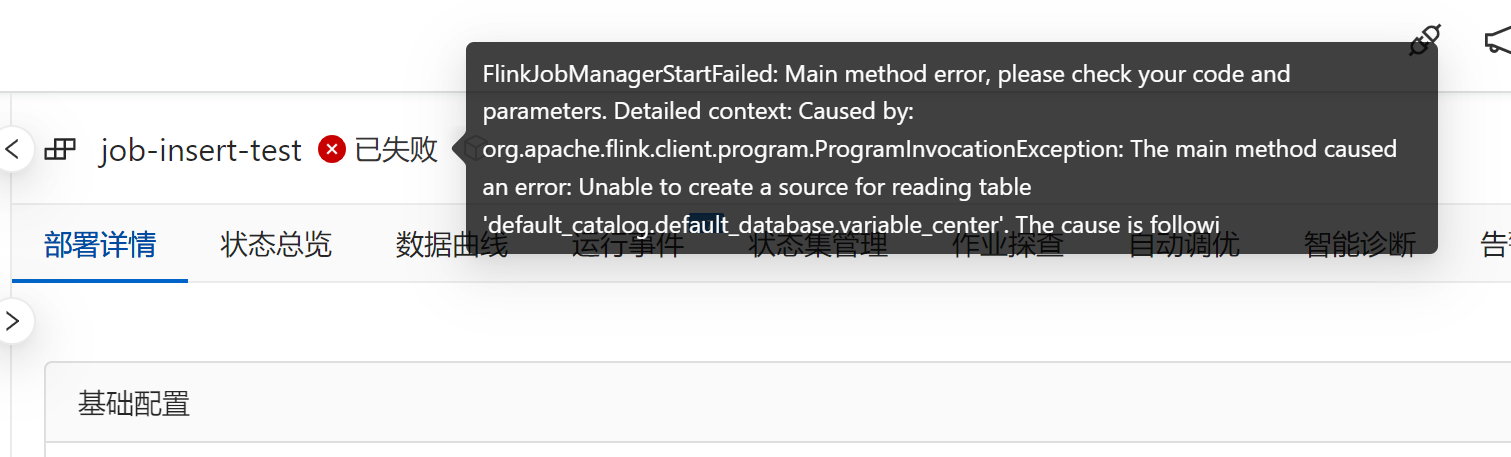View the 运行事件 tab
The height and width of the screenshot is (457, 1511).
pyautogui.click(x=627, y=245)
